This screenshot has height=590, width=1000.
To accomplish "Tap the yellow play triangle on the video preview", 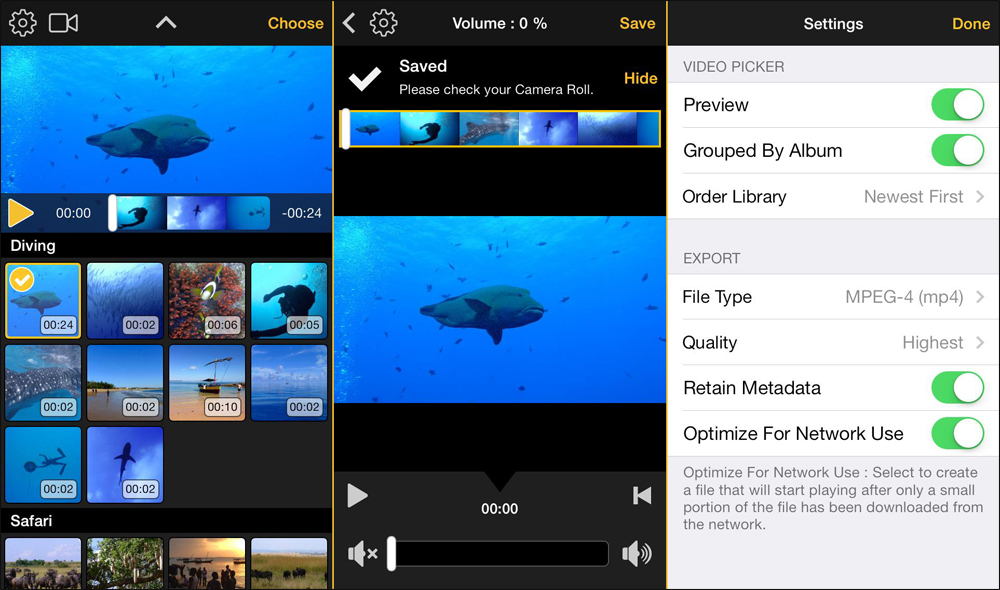I will coord(18,212).
